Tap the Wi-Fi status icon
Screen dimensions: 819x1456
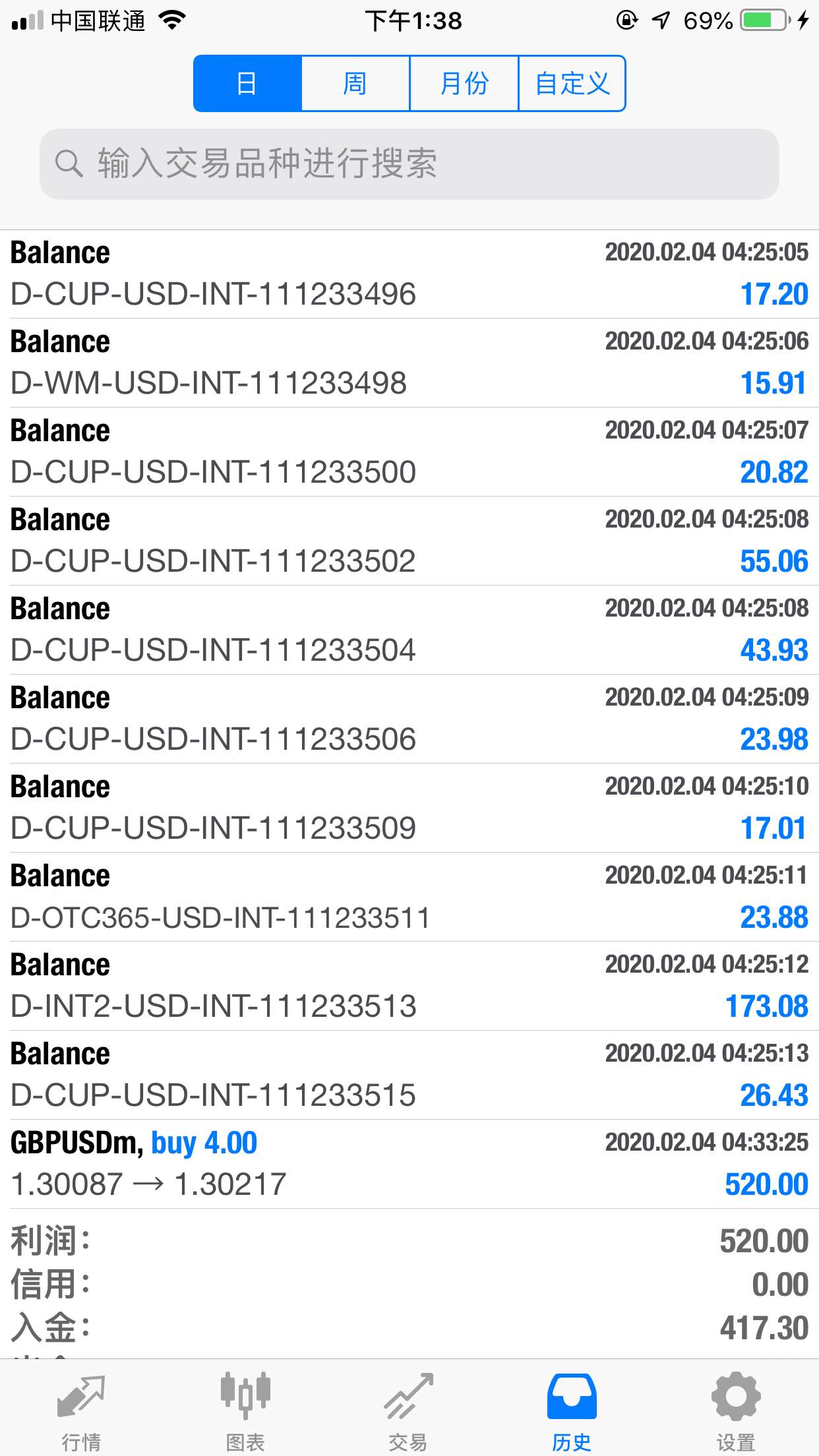click(172, 20)
